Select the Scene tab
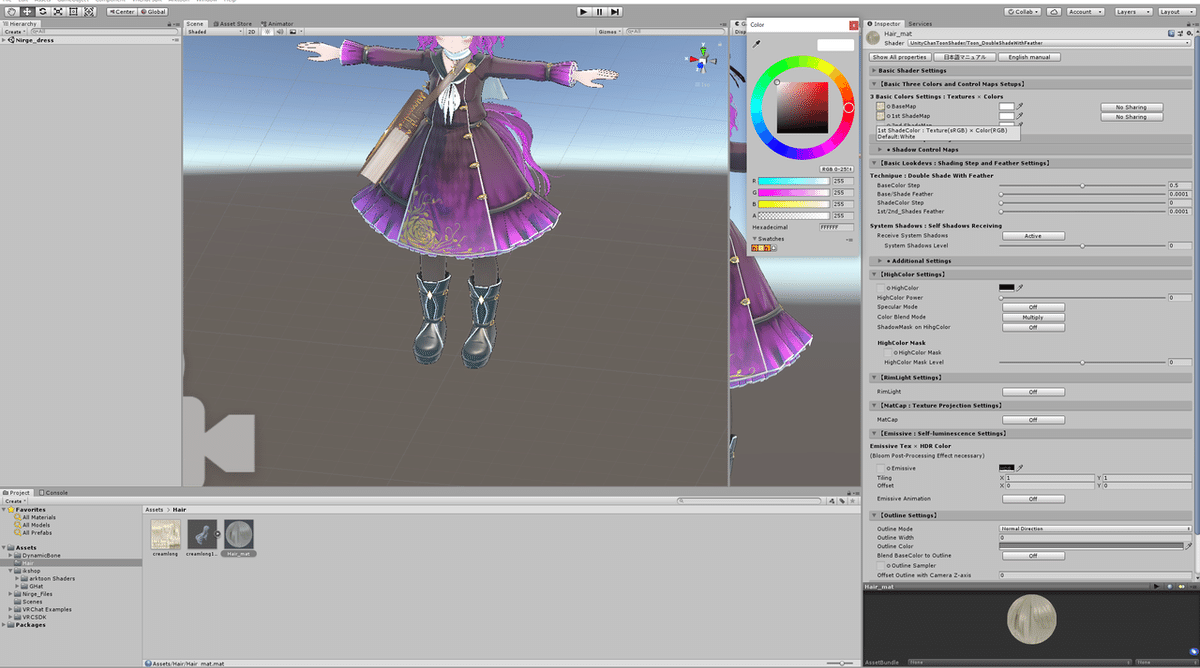 [194, 23]
